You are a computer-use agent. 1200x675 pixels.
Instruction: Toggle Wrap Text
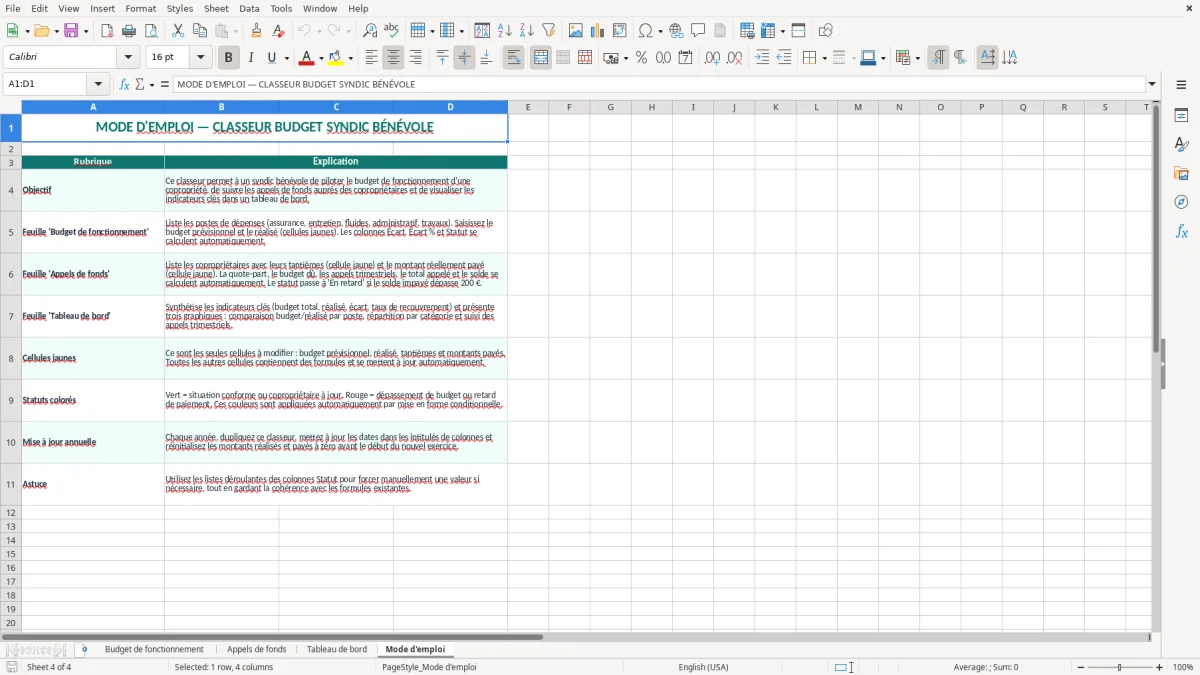(513, 58)
